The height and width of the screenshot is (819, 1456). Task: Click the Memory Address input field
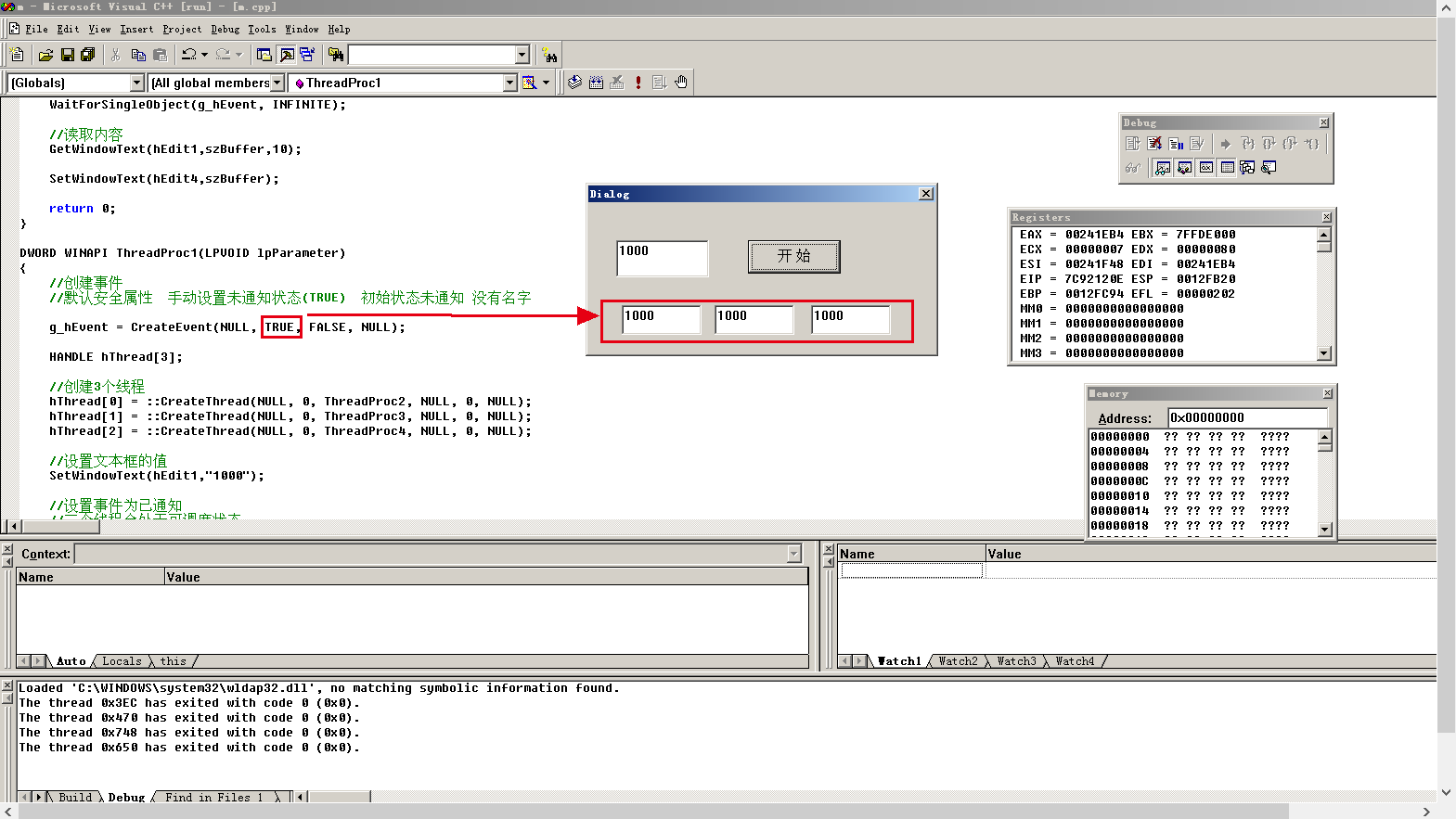[1246, 417]
